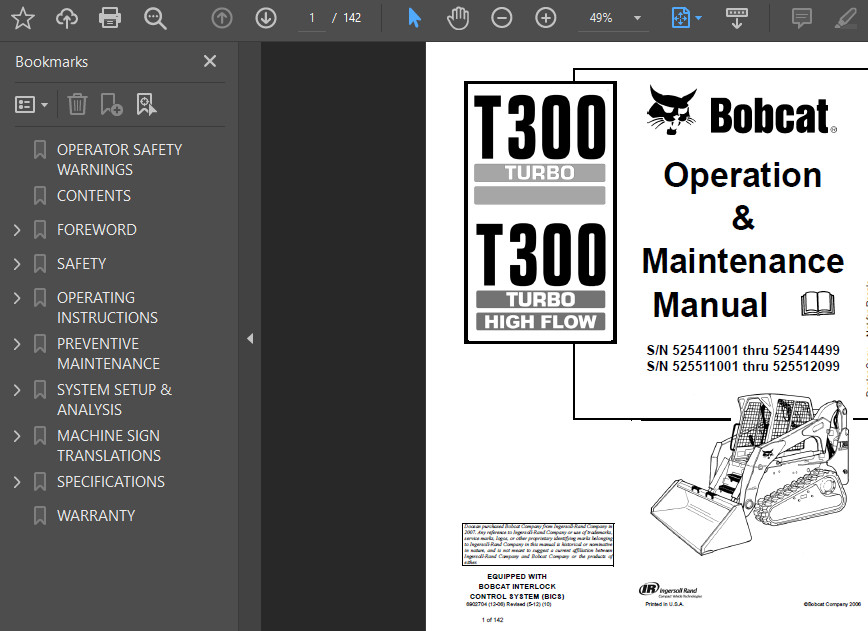Close the Bookmarks panel

[210, 61]
